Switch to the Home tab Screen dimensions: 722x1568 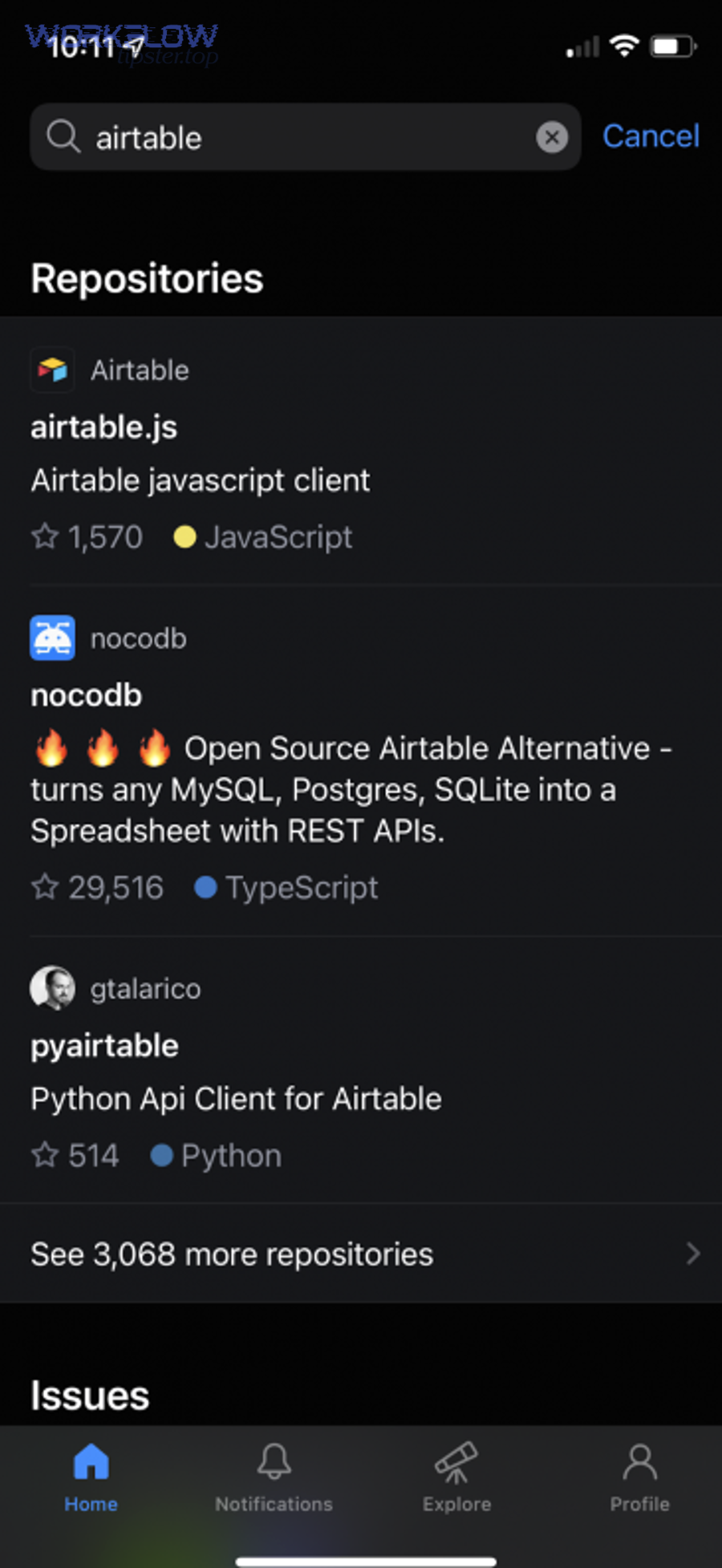[91, 1478]
